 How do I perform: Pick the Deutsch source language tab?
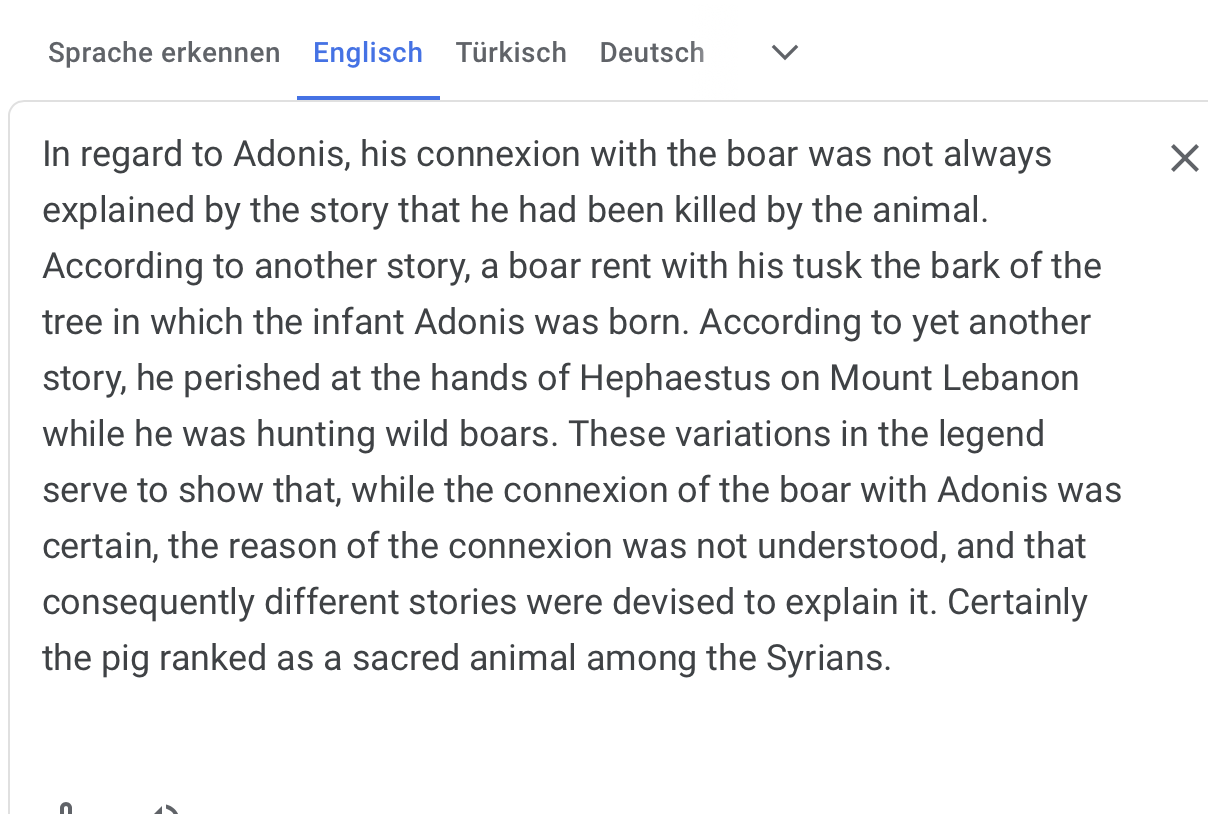pos(652,53)
